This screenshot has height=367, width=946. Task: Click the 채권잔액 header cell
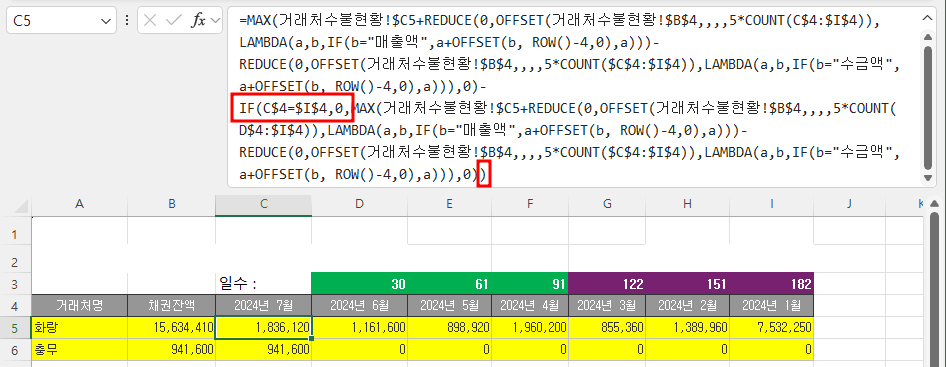click(171, 305)
